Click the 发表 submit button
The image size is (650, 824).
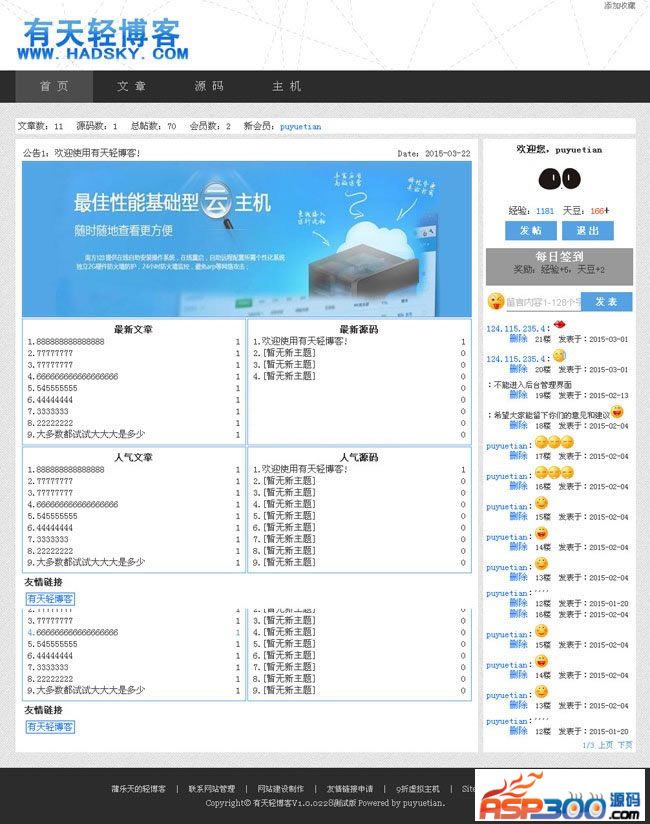pyautogui.click(x=606, y=302)
